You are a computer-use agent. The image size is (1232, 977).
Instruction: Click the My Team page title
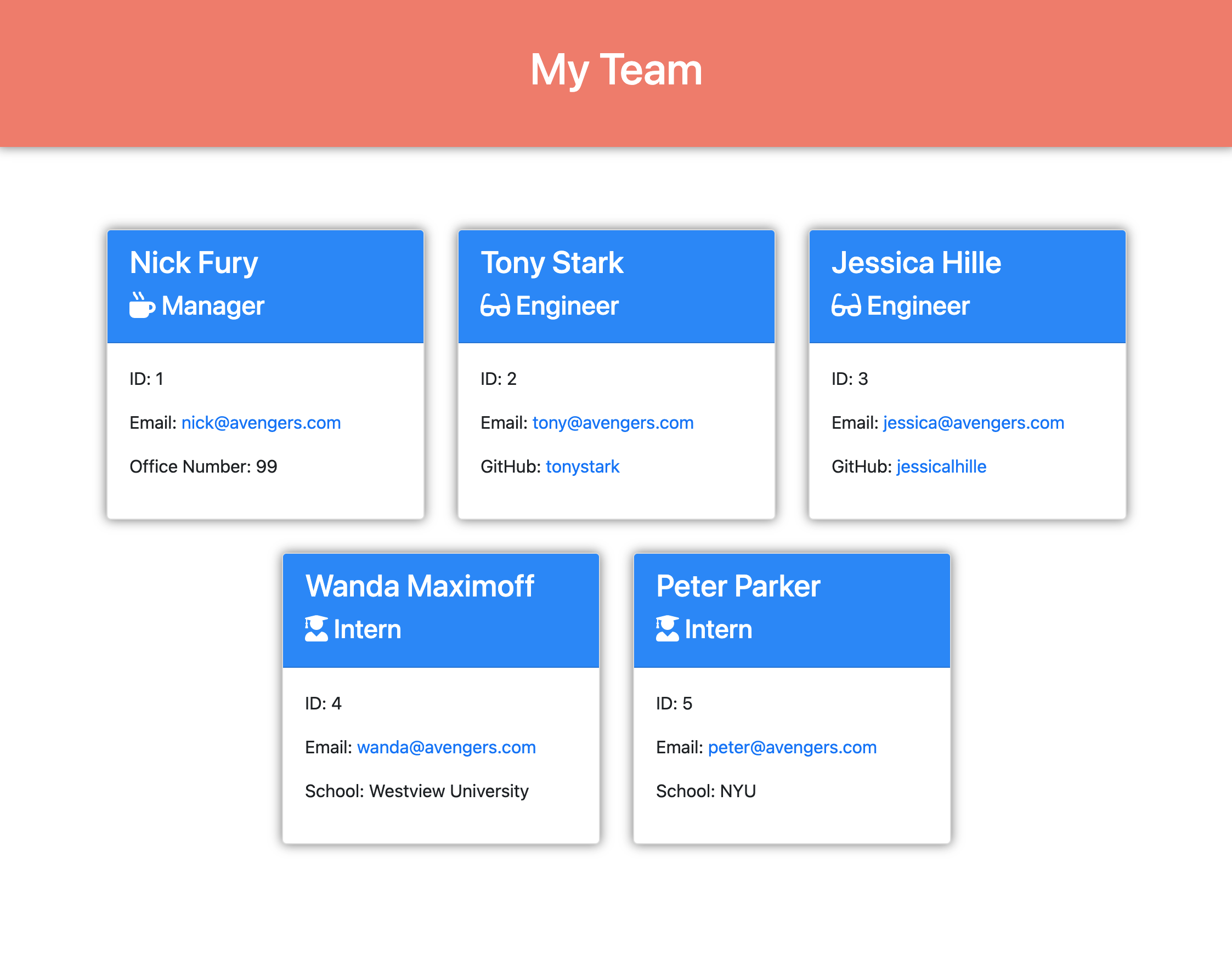coord(616,70)
